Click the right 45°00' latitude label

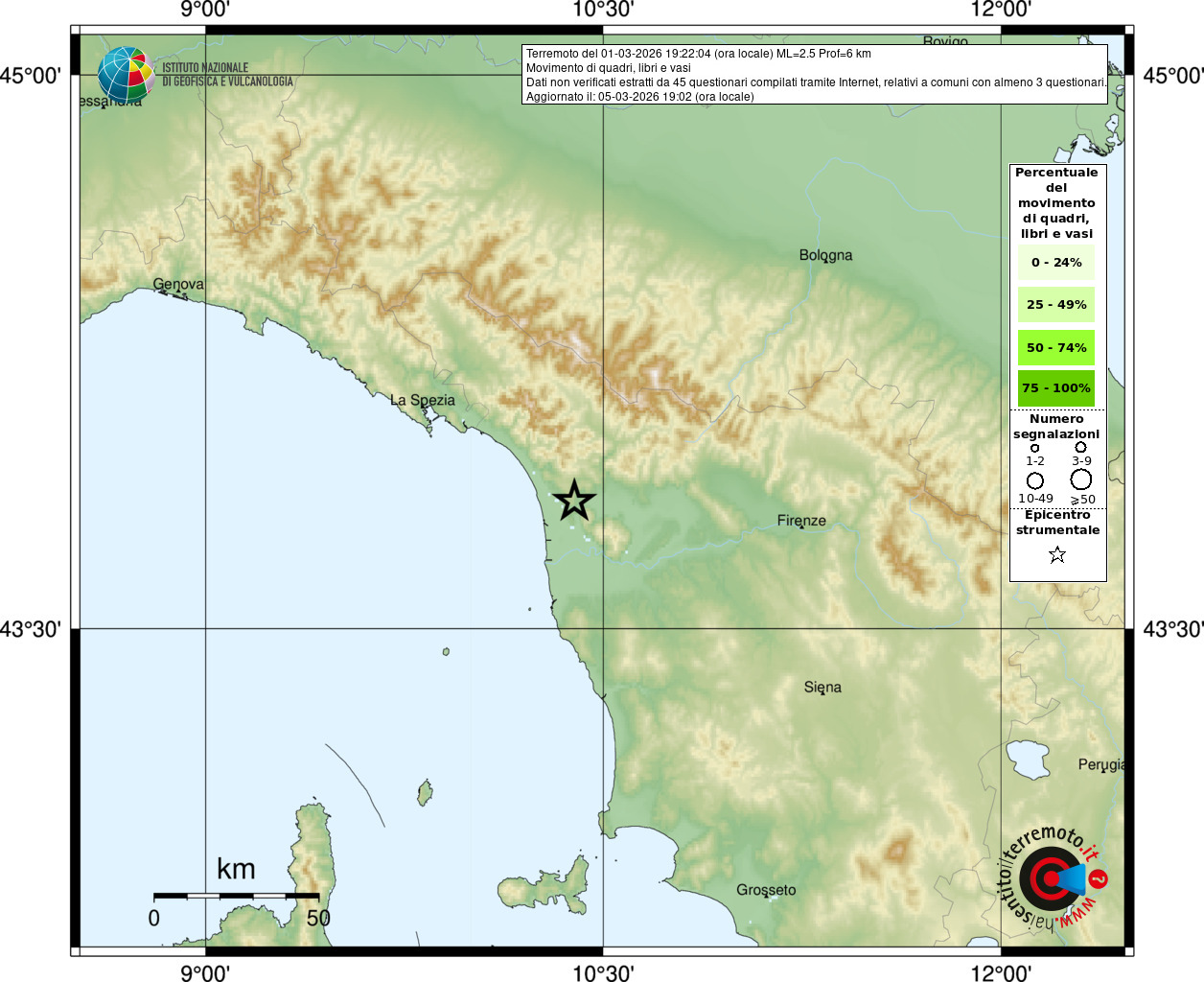tap(1172, 75)
